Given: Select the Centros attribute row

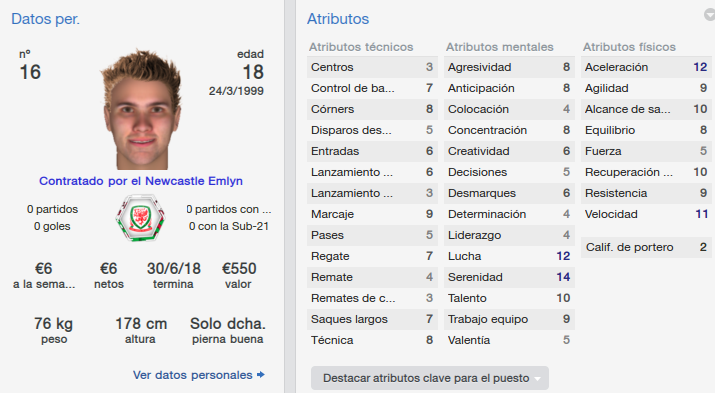Looking at the screenshot, I should pos(372,67).
